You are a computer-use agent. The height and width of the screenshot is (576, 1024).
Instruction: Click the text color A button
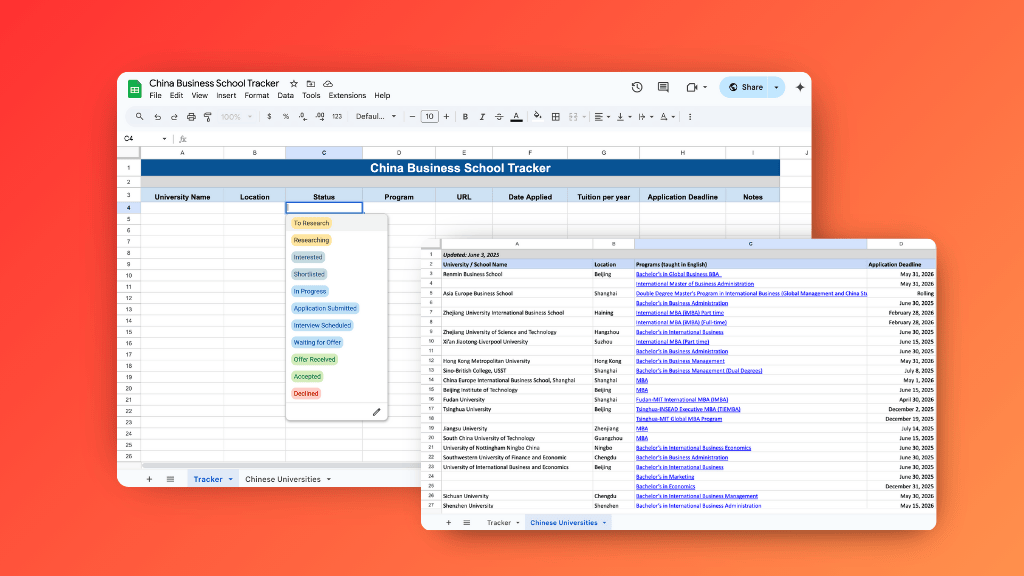click(x=516, y=117)
